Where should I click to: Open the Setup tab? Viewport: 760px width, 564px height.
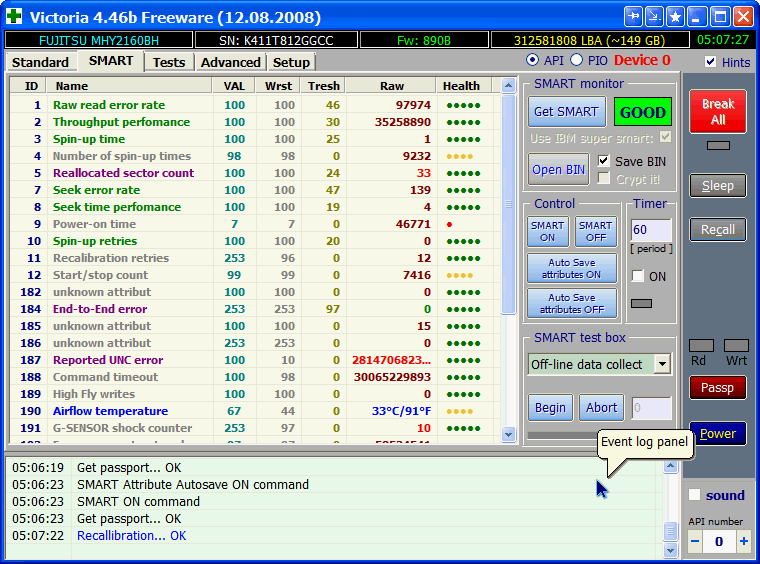coord(291,63)
